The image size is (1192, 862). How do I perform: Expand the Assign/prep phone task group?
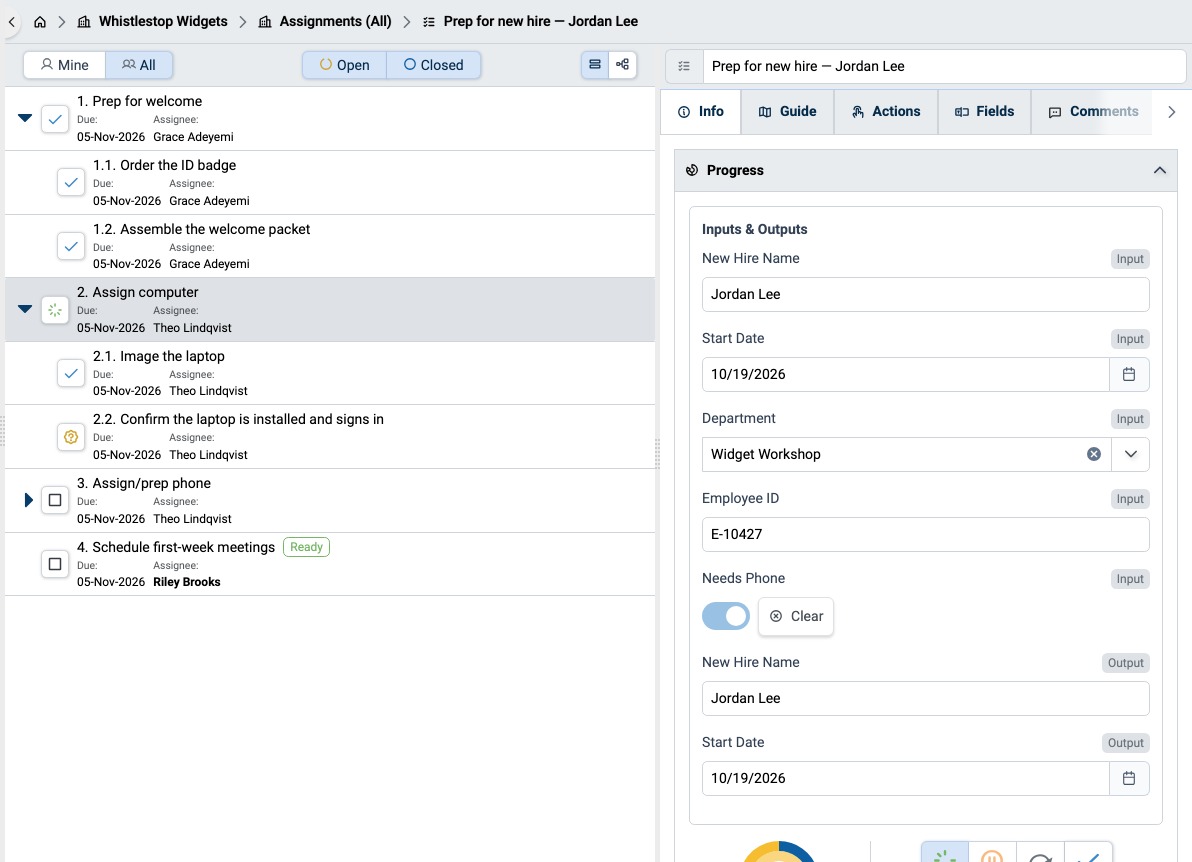click(28, 500)
